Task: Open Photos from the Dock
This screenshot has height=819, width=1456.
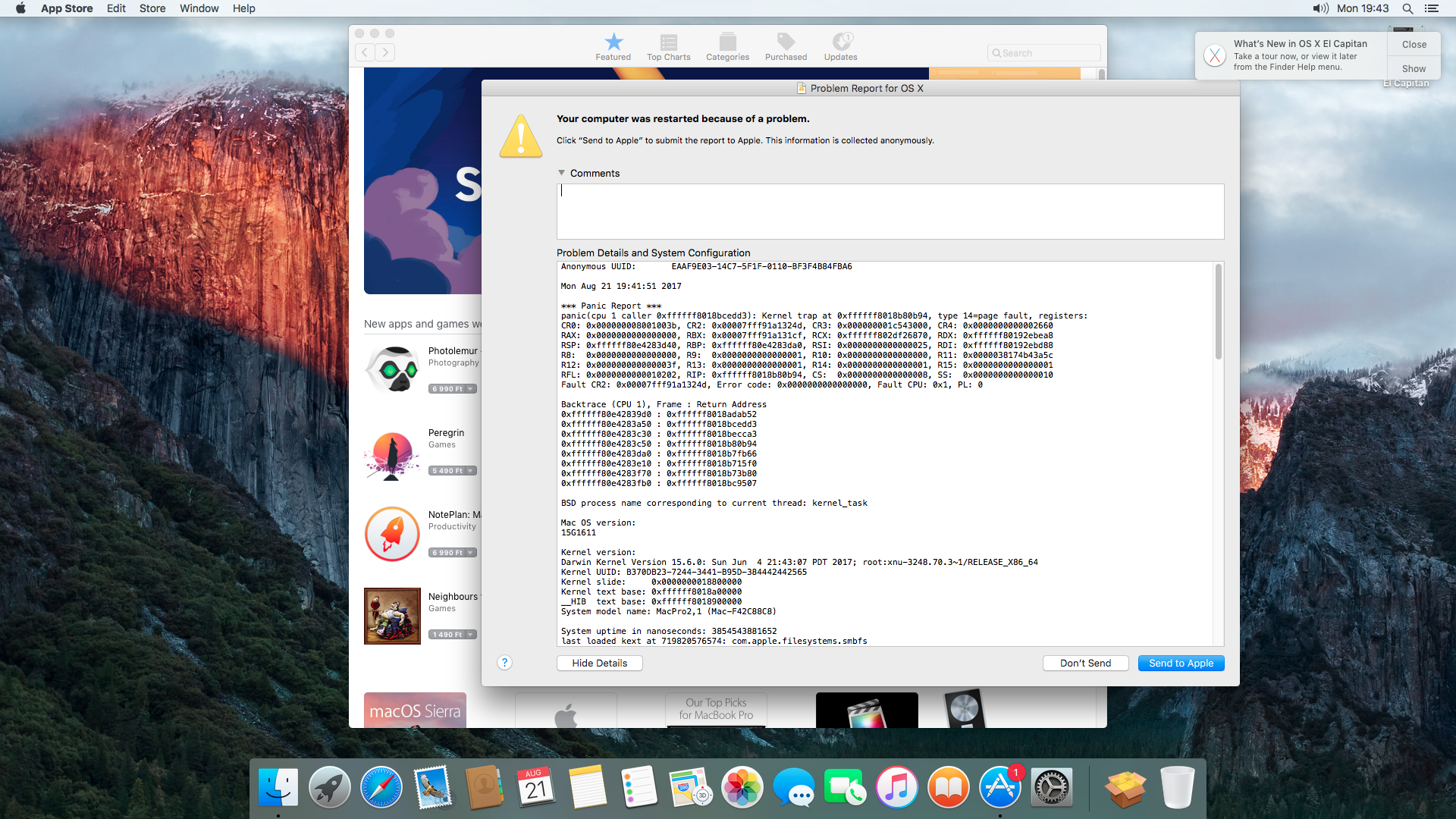Action: click(x=742, y=787)
